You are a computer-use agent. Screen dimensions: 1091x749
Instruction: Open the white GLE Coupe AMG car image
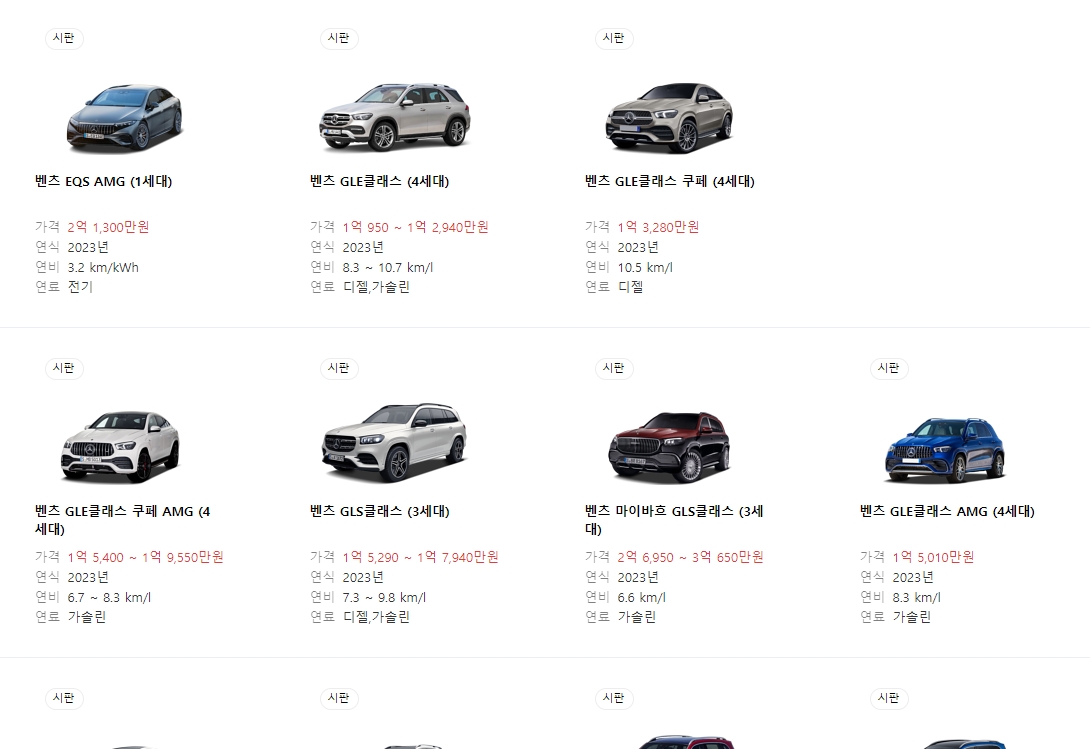[120, 447]
